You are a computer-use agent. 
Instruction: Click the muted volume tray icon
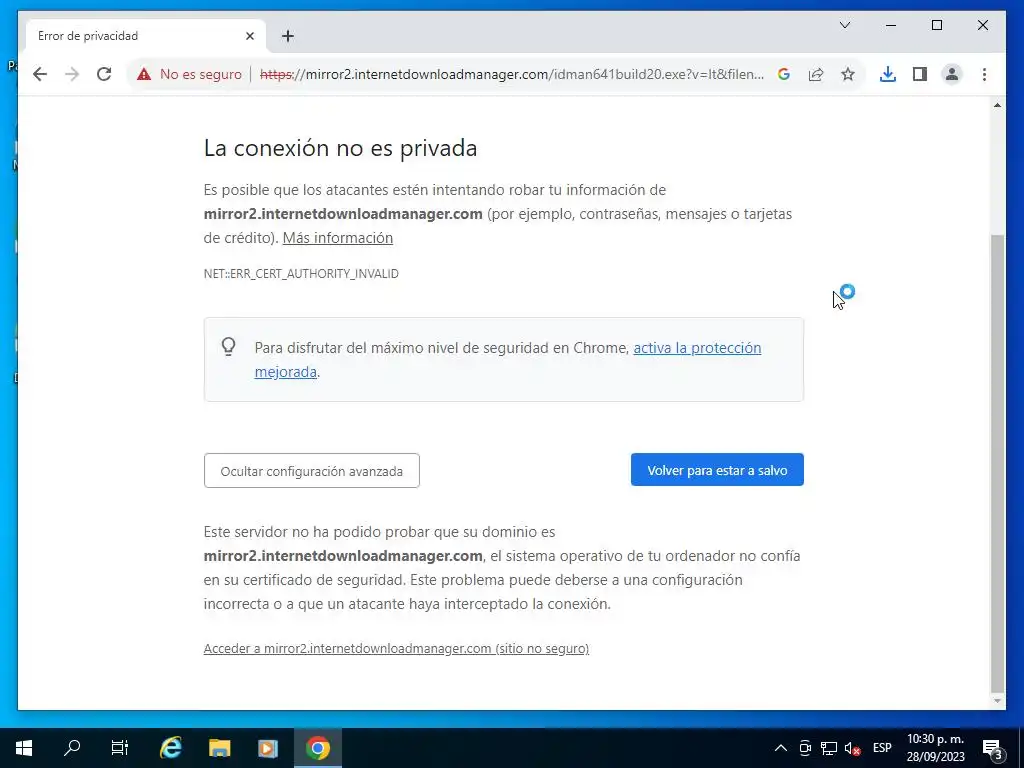[852, 748]
